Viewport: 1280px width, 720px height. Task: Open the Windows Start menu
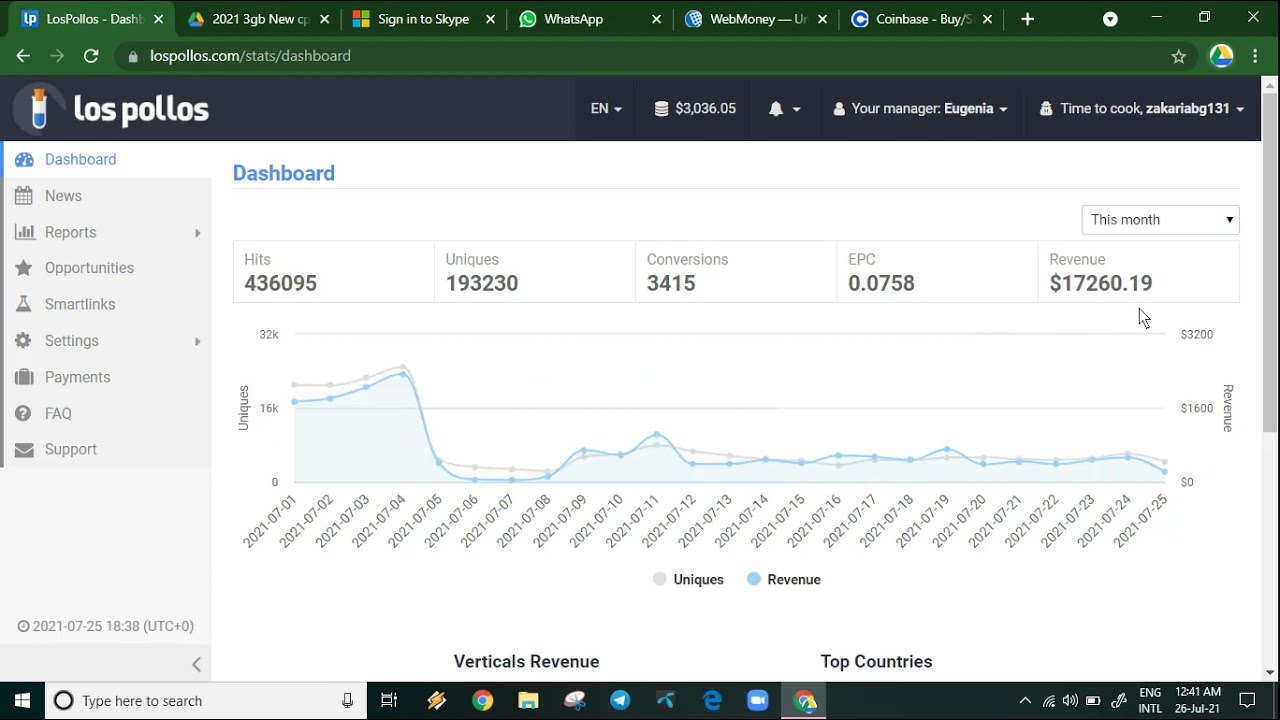22,701
